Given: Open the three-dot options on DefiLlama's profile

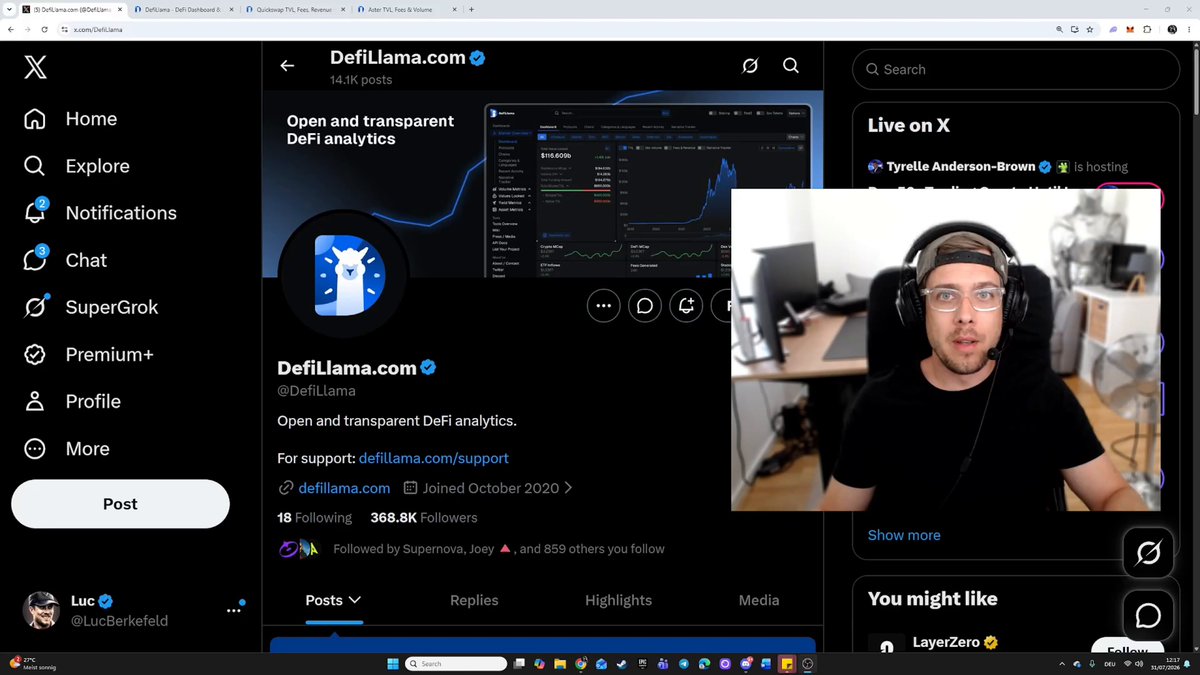Looking at the screenshot, I should (604, 306).
